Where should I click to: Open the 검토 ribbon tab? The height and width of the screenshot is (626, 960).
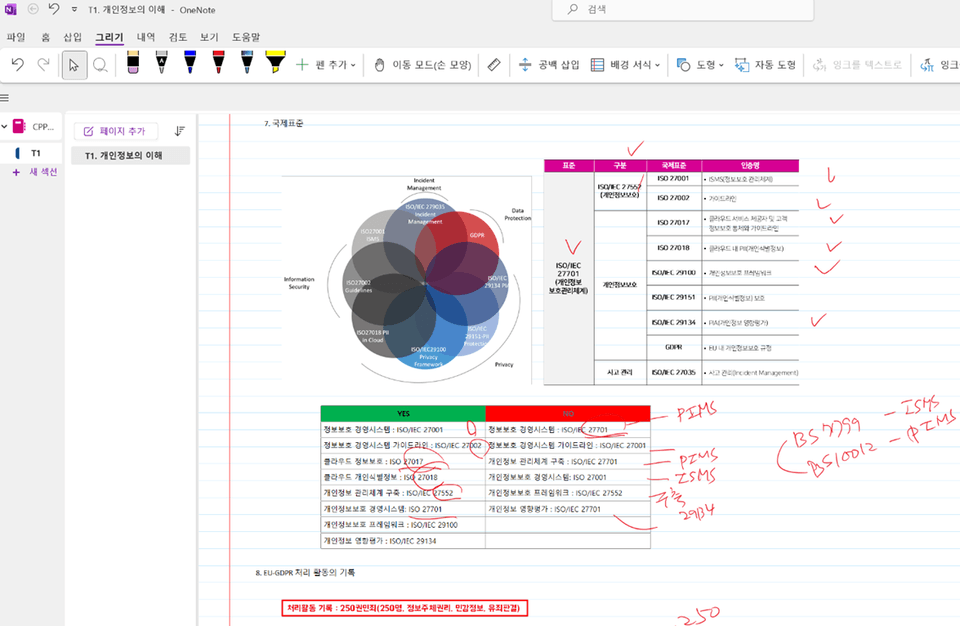(x=178, y=37)
